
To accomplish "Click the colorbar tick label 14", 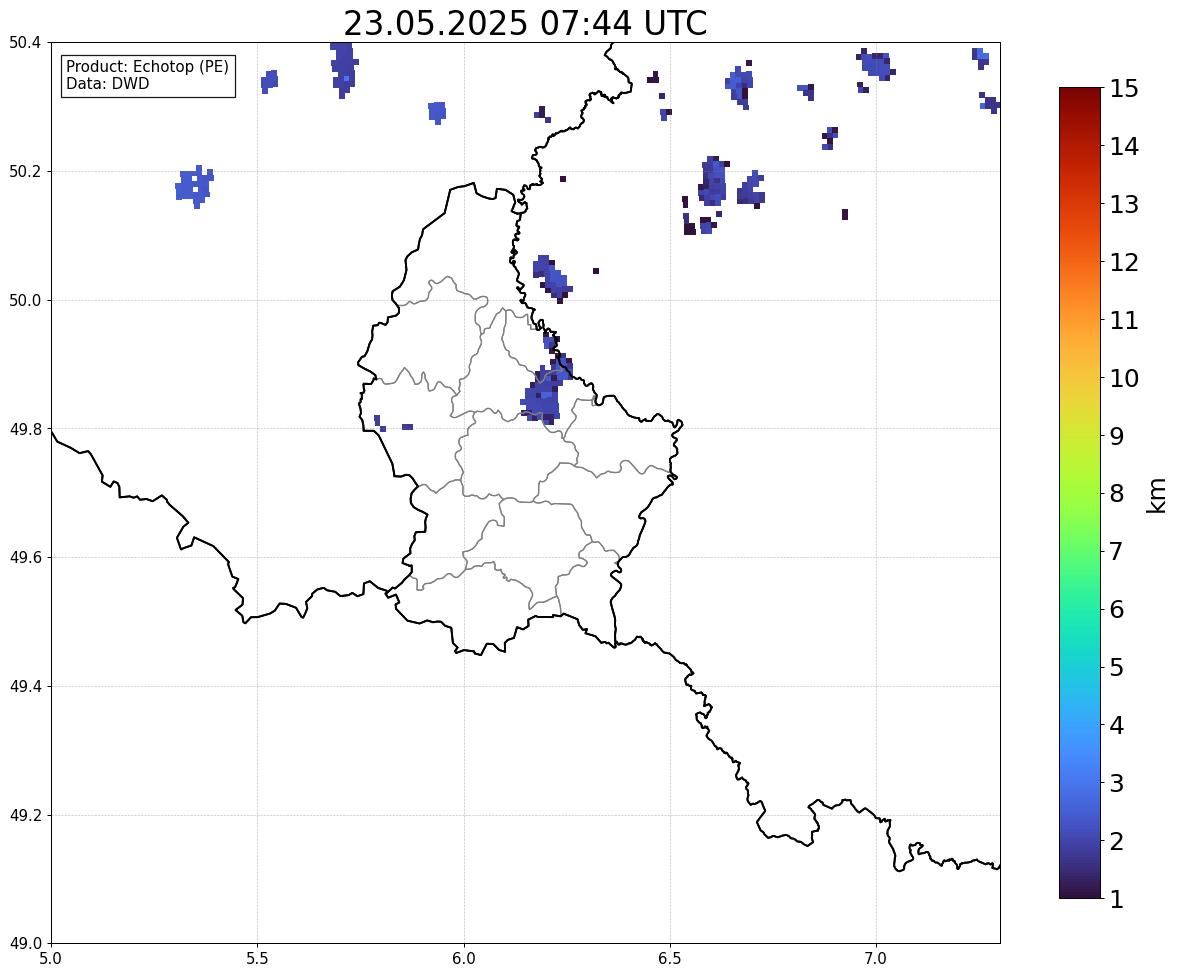I will click(1124, 147).
